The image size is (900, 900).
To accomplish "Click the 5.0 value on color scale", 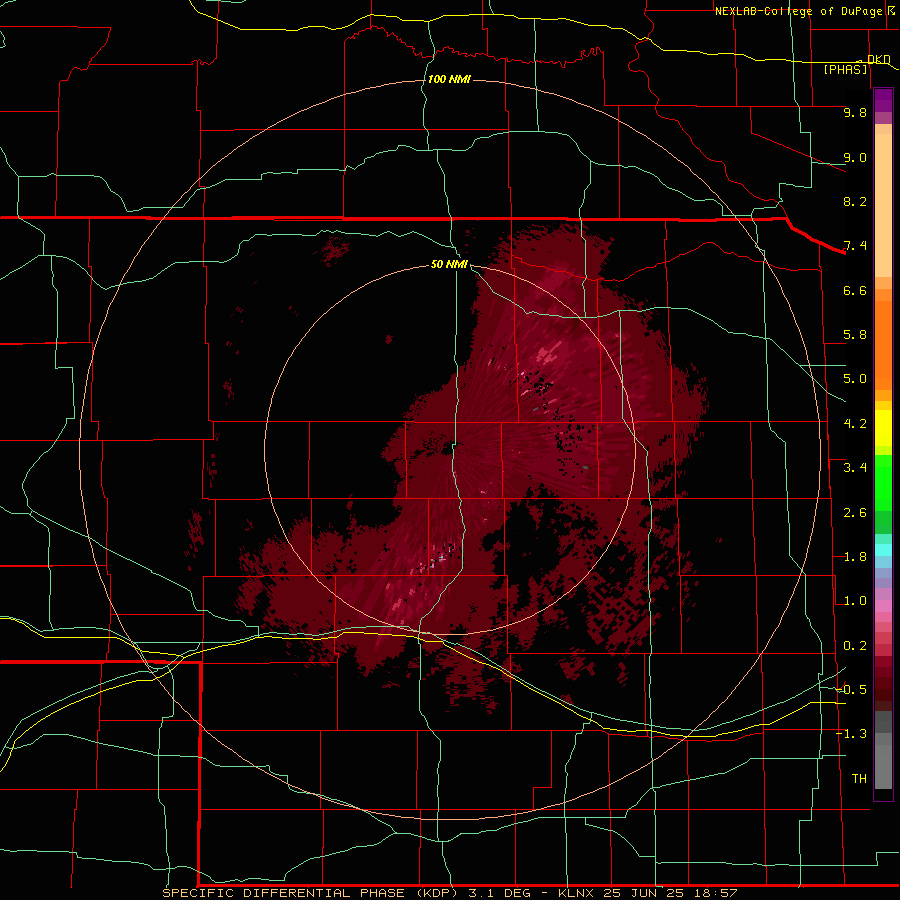I will [x=855, y=379].
